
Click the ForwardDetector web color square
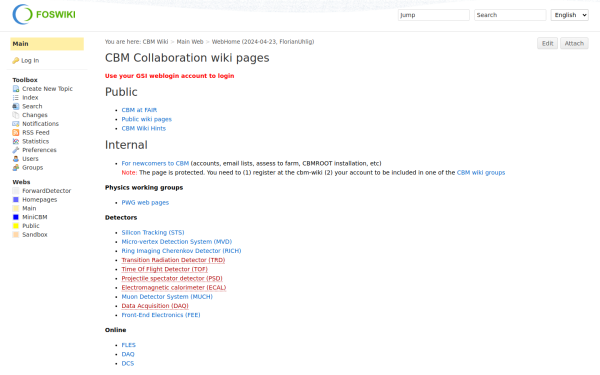coord(16,191)
